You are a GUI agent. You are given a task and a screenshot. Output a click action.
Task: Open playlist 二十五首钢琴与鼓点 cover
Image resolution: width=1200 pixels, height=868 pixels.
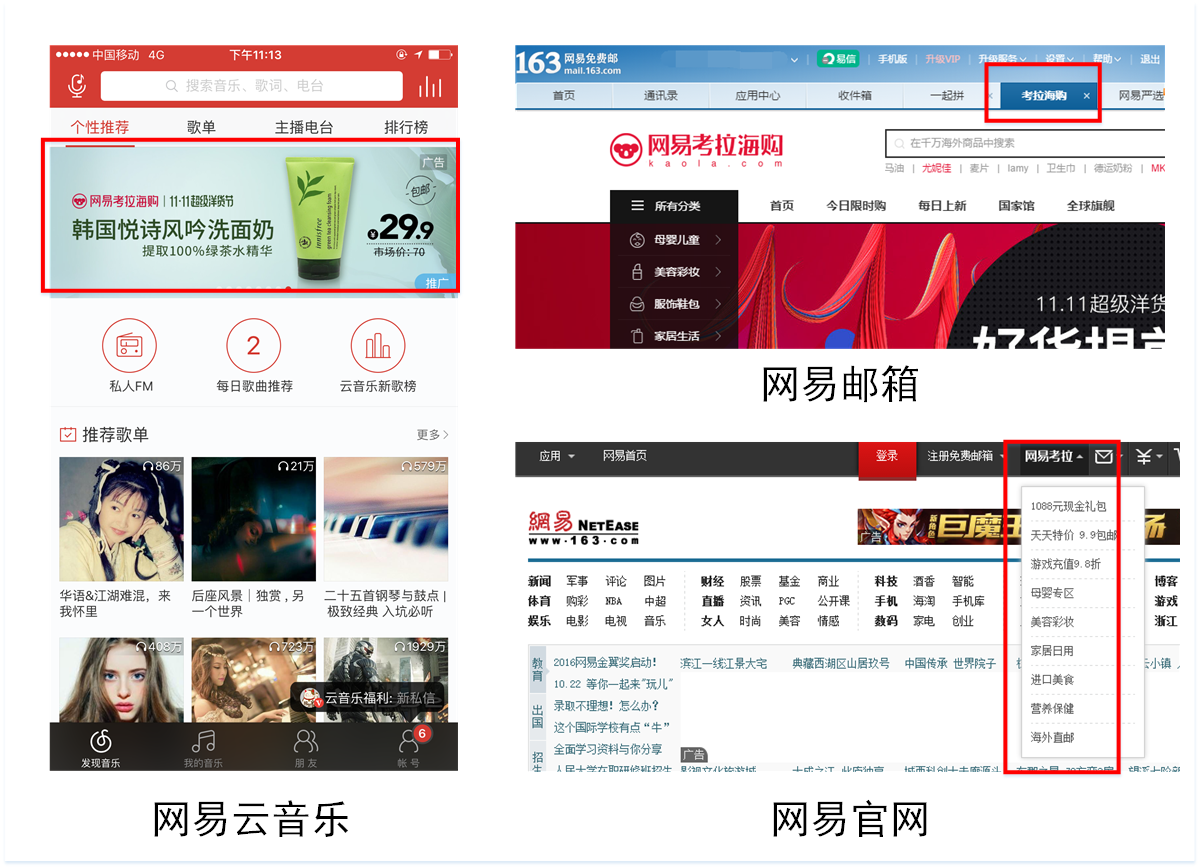click(386, 519)
